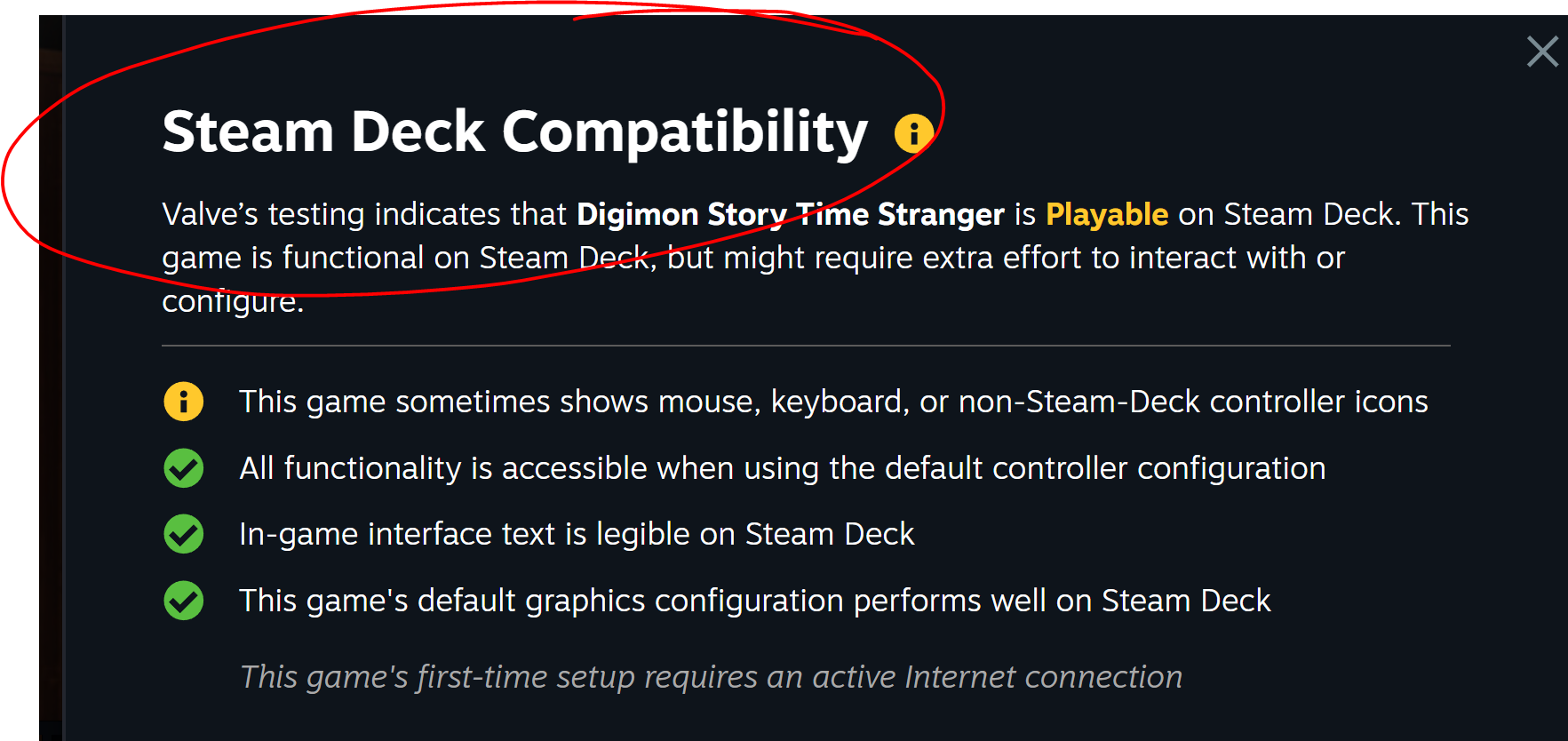Image resolution: width=1568 pixels, height=741 pixels.
Task: Click the horizontal divider under the description
Action: 806,346
